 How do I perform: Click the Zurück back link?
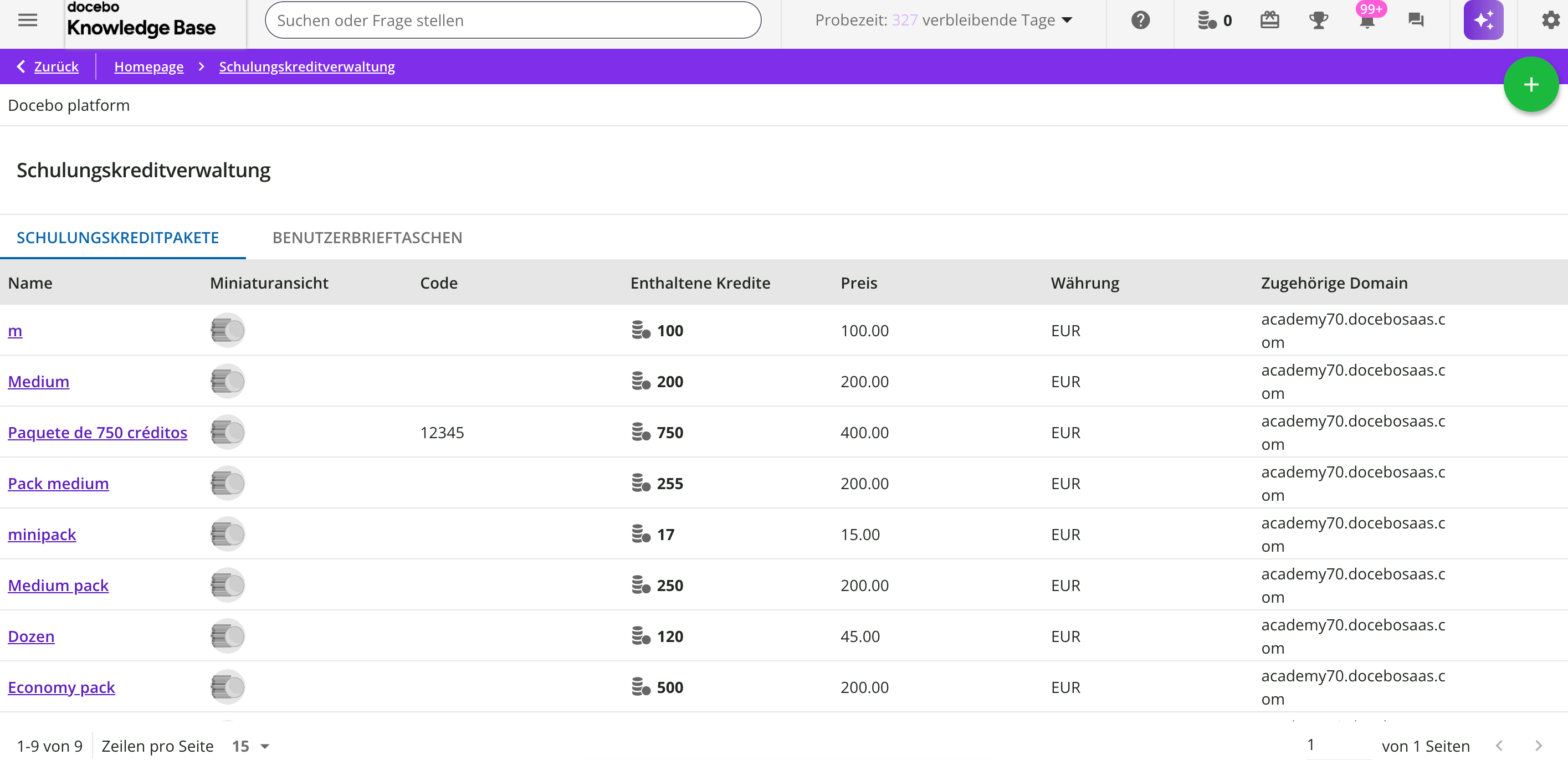point(56,66)
